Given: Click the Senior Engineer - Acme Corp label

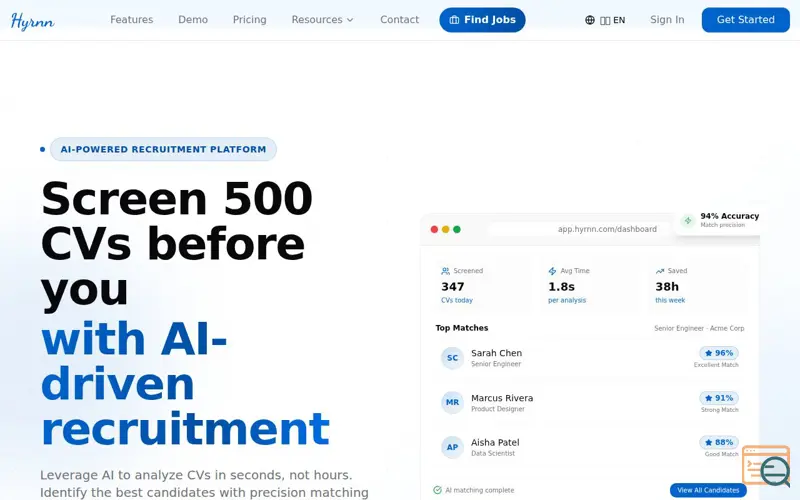Looking at the screenshot, I should (699, 328).
